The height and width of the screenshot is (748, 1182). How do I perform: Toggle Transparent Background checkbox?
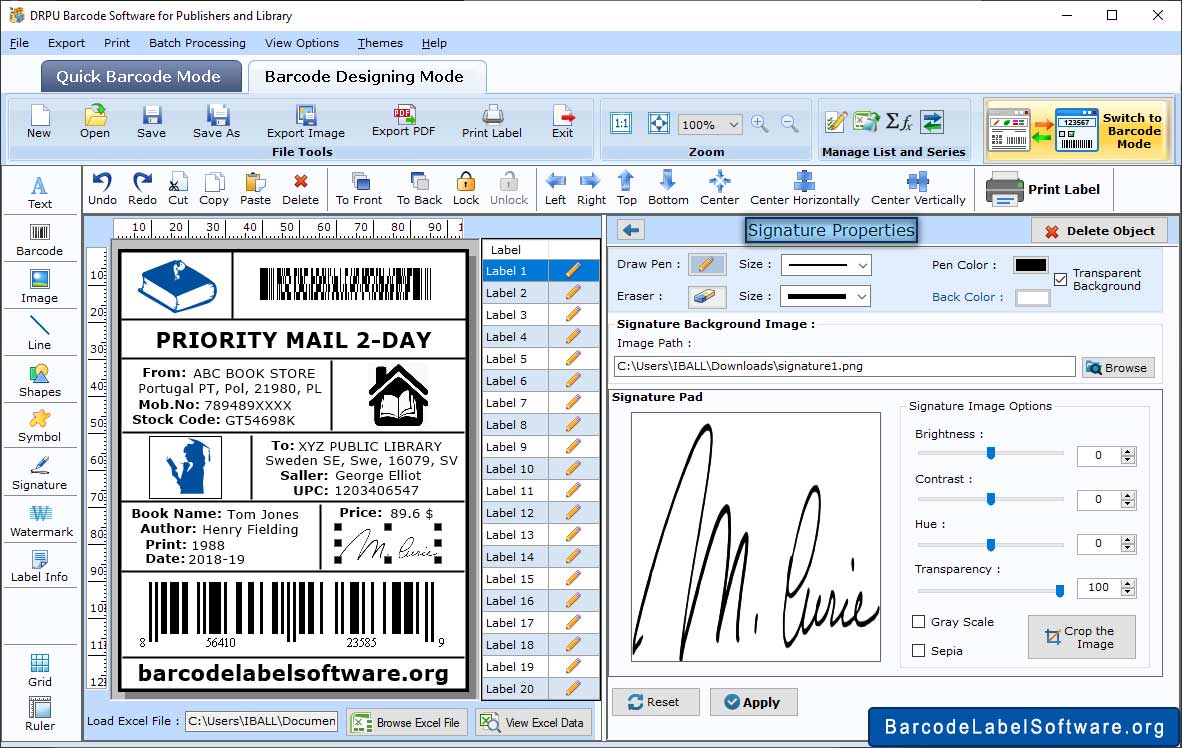coord(1061,280)
